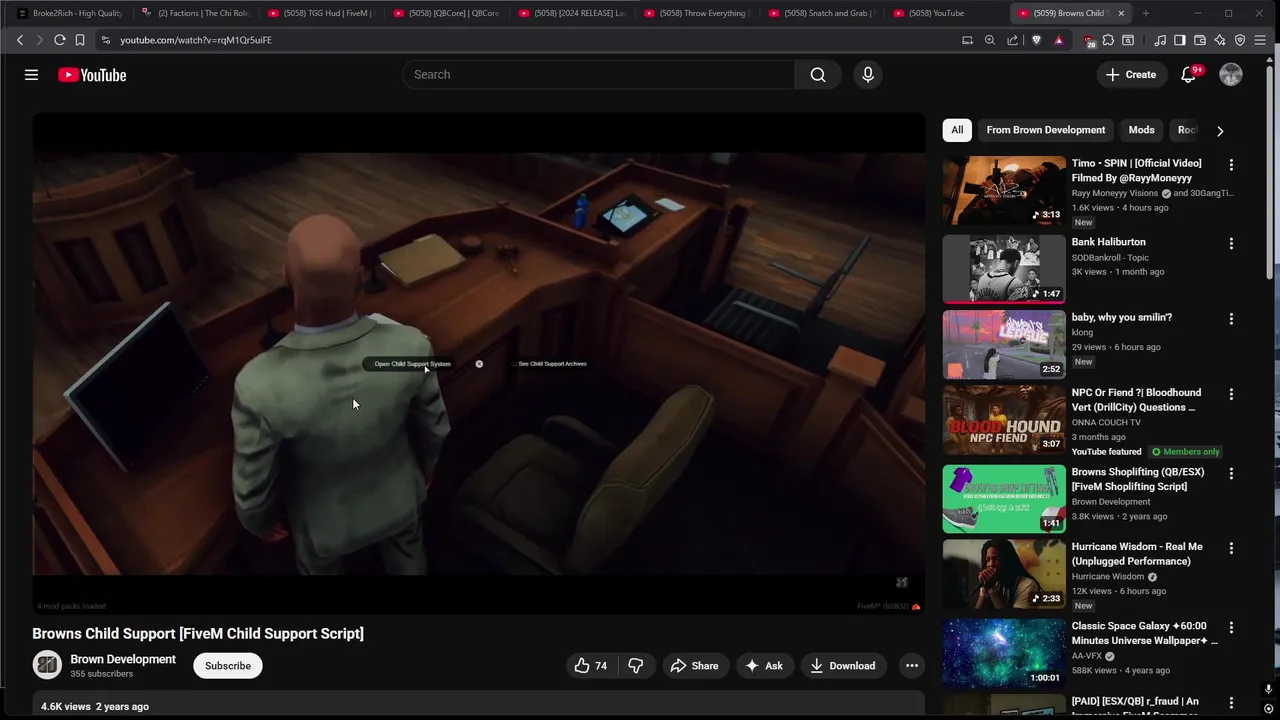Open Brave Wallet icon
This screenshot has height=720, width=1280.
pyautogui.click(x=1200, y=40)
